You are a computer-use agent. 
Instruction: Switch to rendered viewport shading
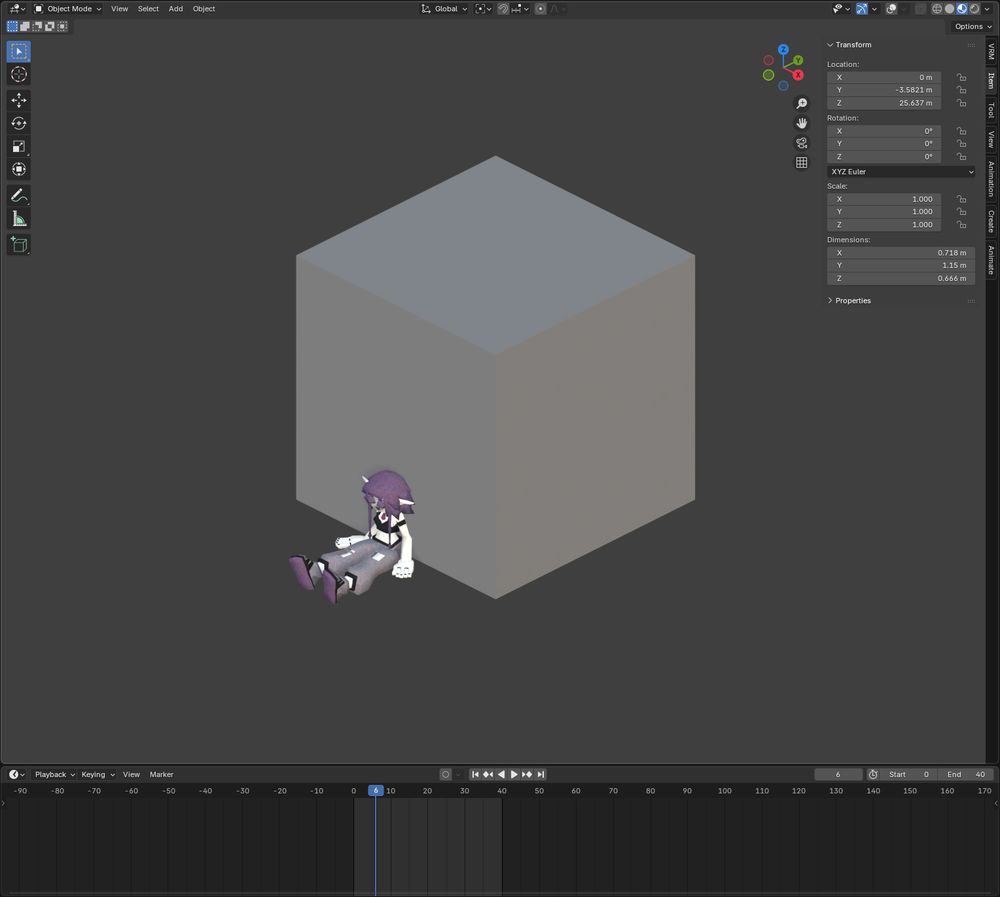click(x=974, y=9)
